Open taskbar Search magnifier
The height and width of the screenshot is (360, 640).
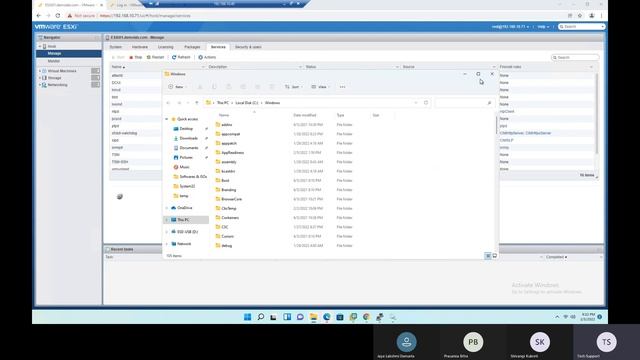coord(260,317)
